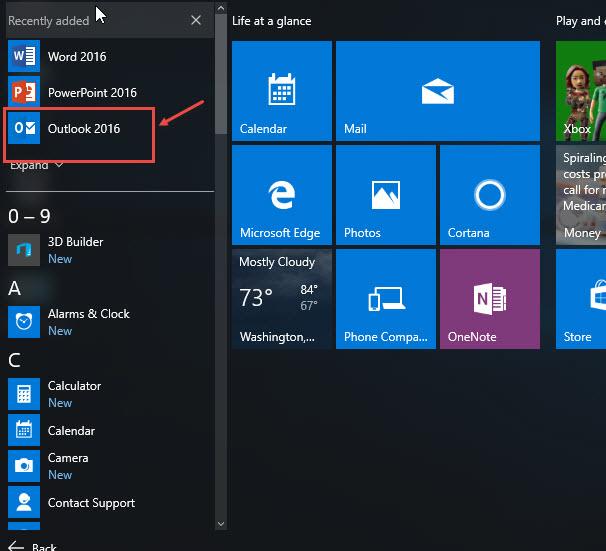Launch the OneNote tile
This screenshot has height=551, width=606.
point(490,299)
